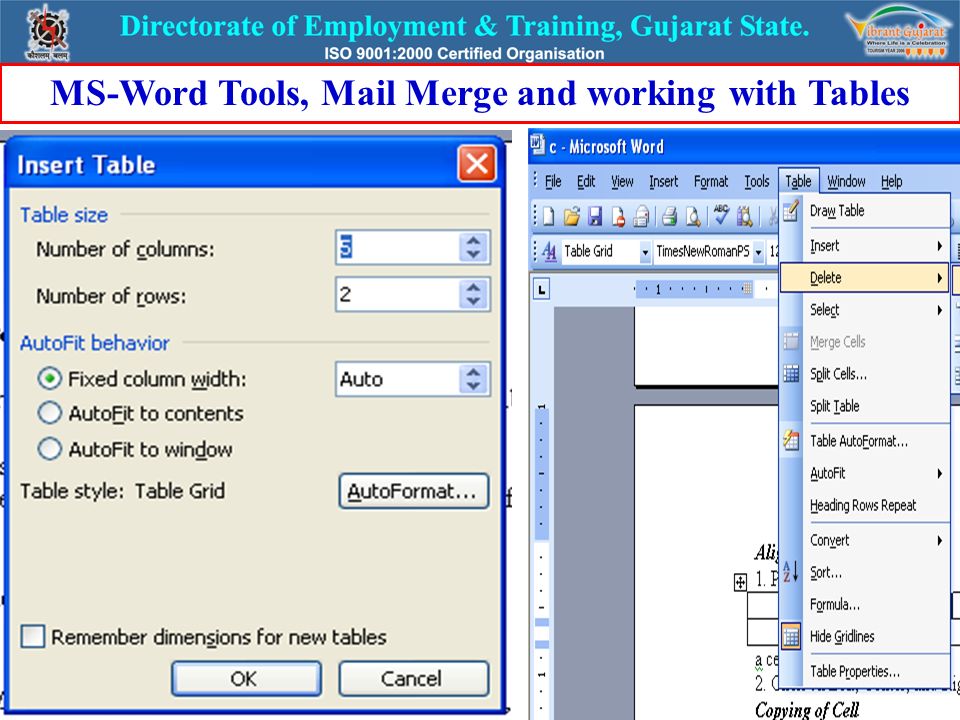
Task: Click the fixed column width Auto field
Action: (x=397, y=379)
